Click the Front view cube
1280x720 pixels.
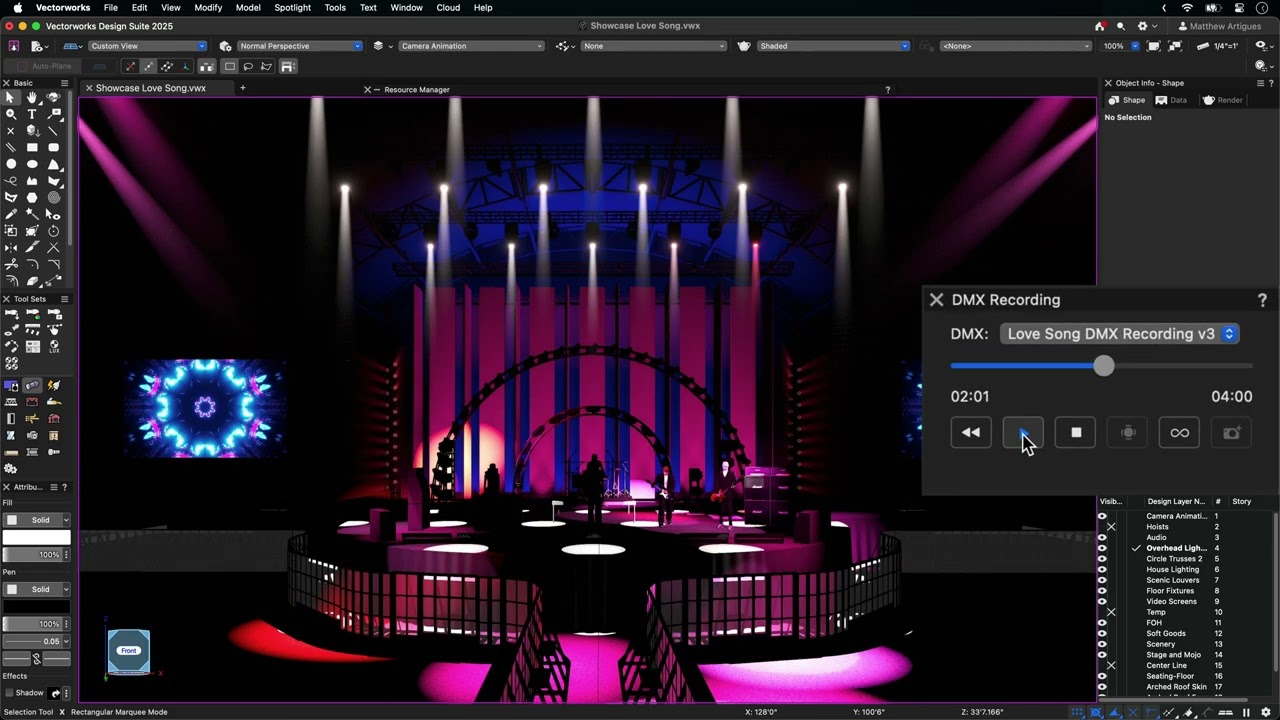coord(128,651)
